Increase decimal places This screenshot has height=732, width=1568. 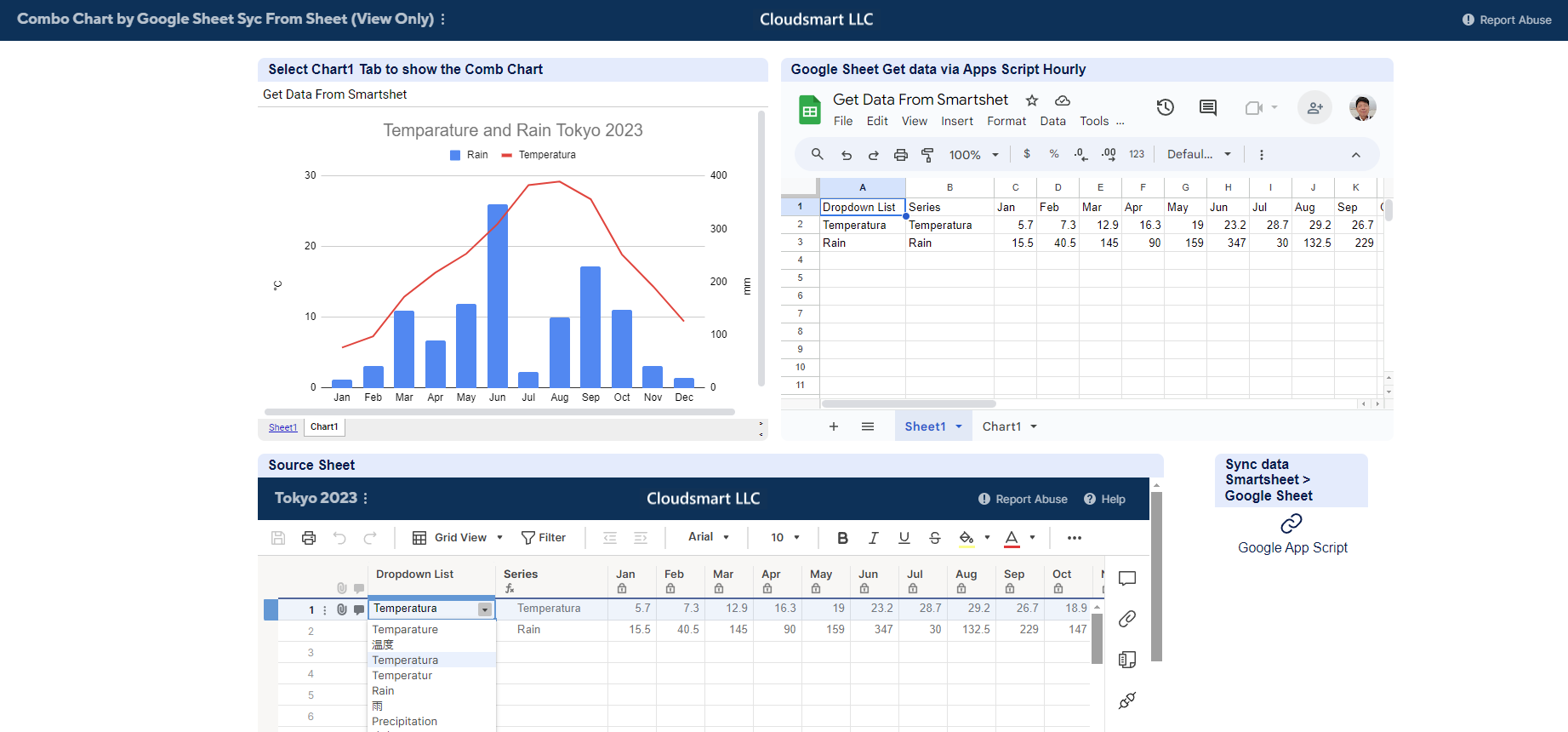pos(1109,154)
